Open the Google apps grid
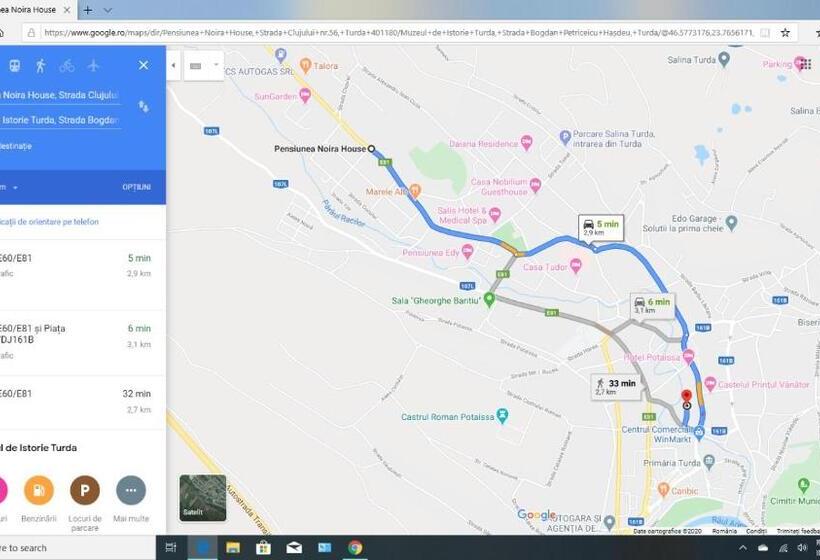 pyautogui.click(x=805, y=65)
